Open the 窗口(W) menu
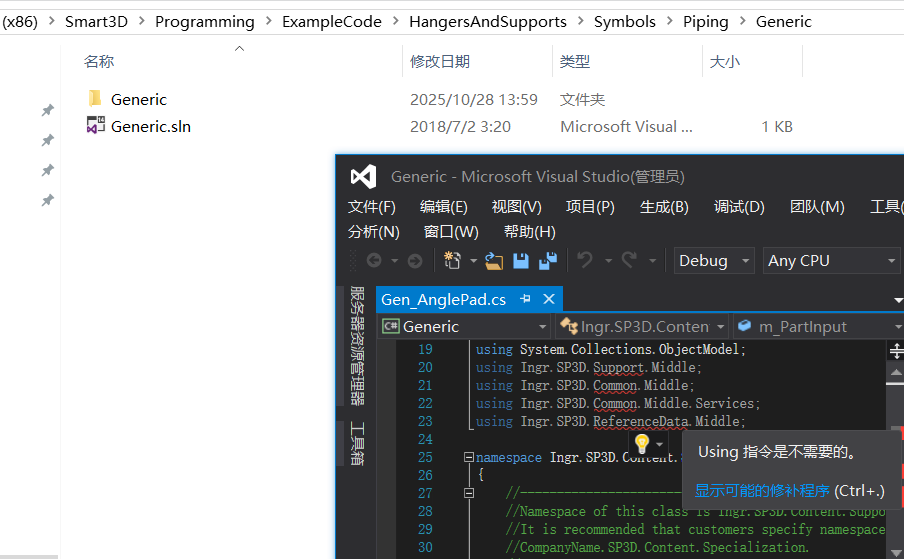This screenshot has height=559, width=904. [451, 232]
